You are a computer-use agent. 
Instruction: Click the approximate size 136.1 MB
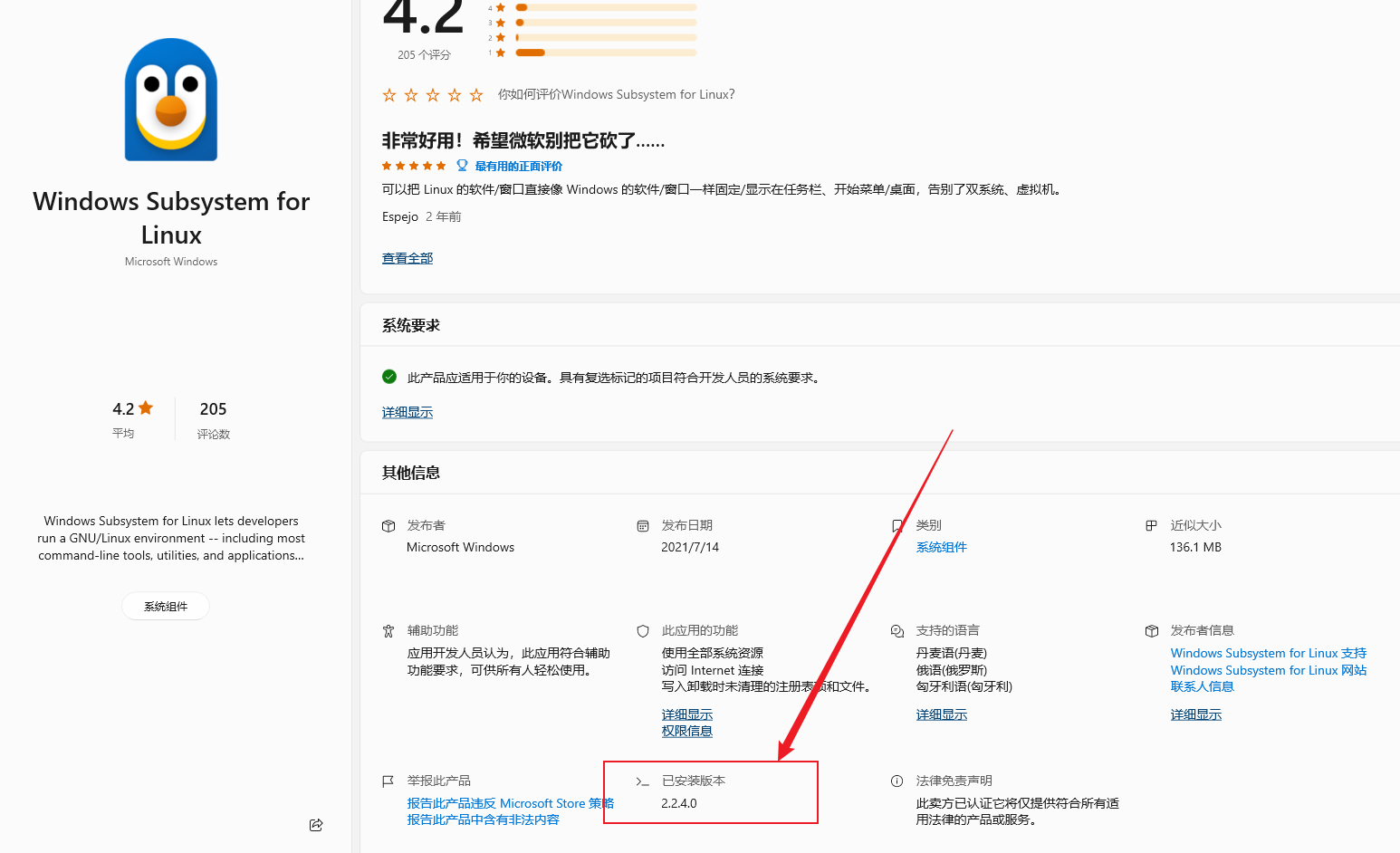[x=1195, y=548]
